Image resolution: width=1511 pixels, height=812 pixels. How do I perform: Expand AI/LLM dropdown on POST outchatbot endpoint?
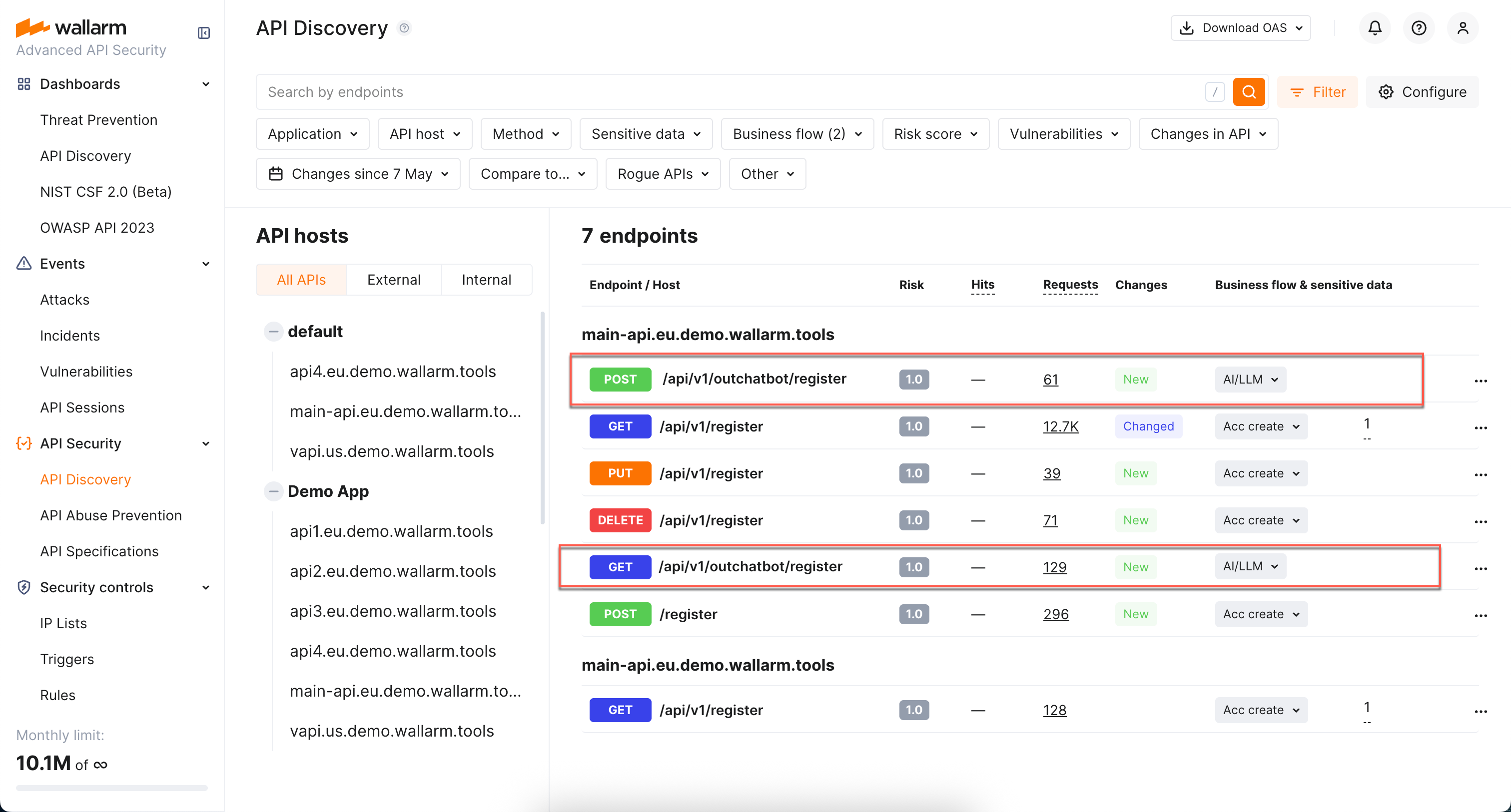click(x=1250, y=380)
